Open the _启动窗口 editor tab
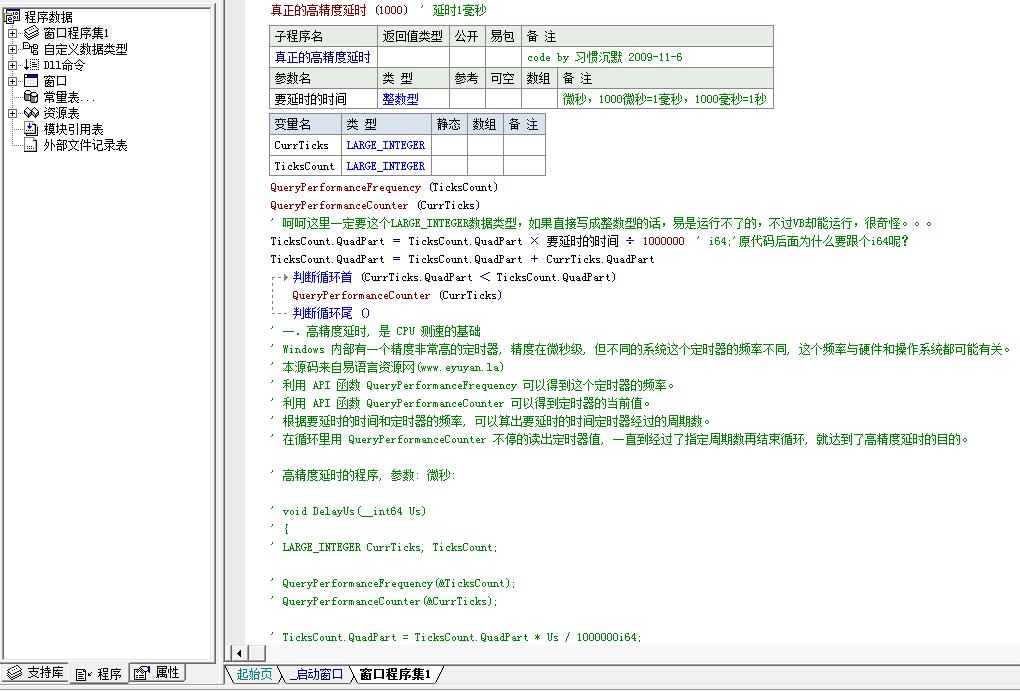This screenshot has width=1020, height=691. coord(317,674)
